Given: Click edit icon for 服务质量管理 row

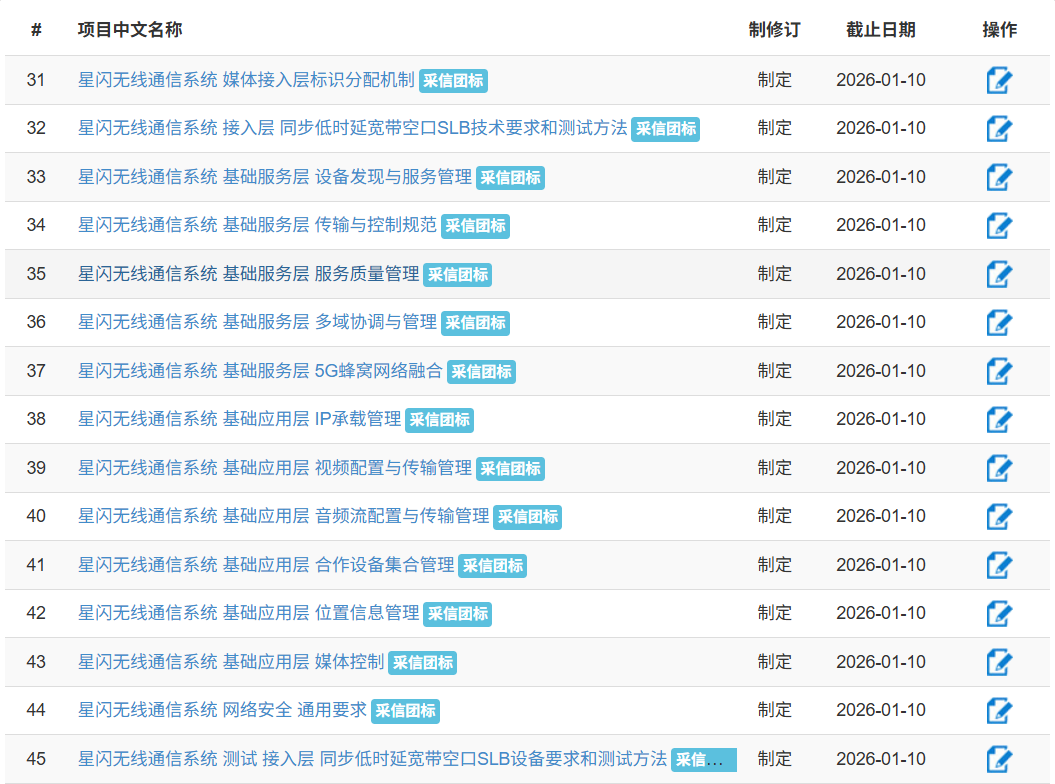Looking at the screenshot, I should [x=999, y=274].
